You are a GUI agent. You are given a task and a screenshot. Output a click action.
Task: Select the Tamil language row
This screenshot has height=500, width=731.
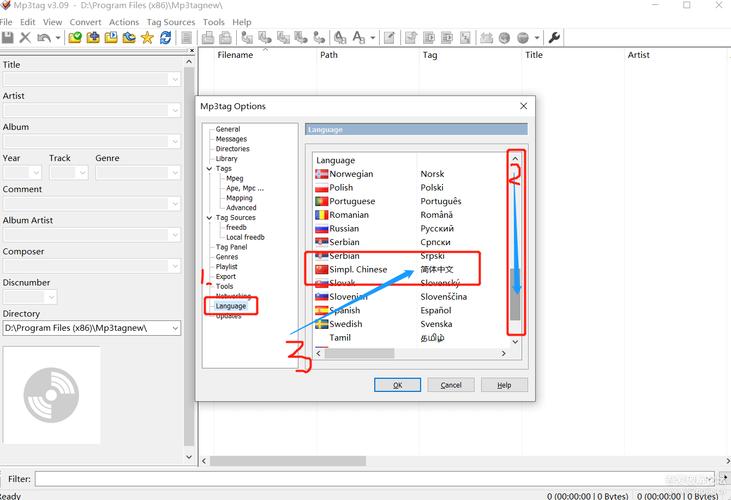click(x=409, y=338)
